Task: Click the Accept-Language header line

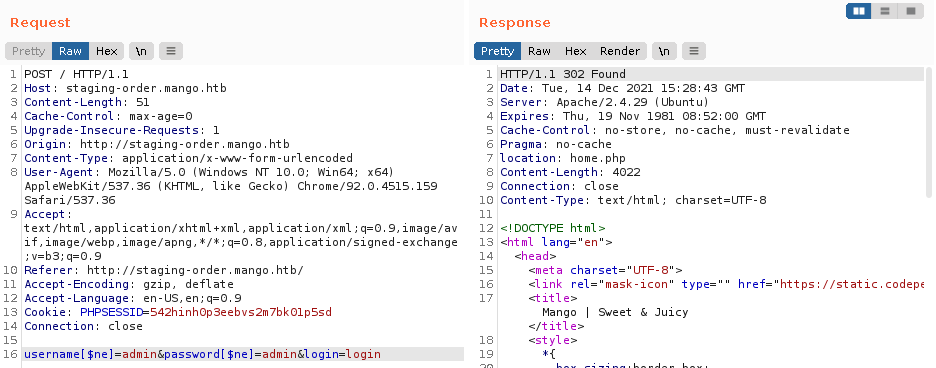Action: [x=133, y=298]
